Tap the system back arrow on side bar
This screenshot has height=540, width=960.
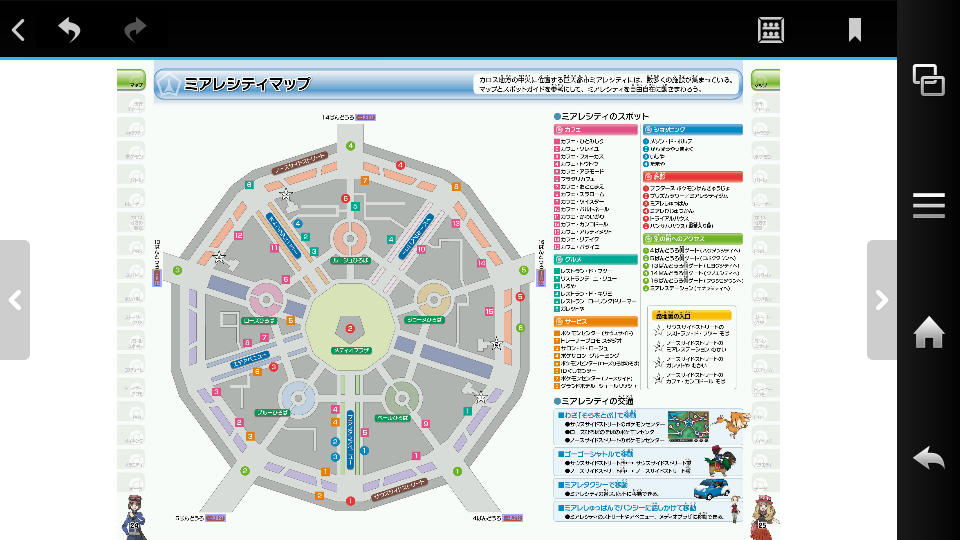click(x=928, y=458)
